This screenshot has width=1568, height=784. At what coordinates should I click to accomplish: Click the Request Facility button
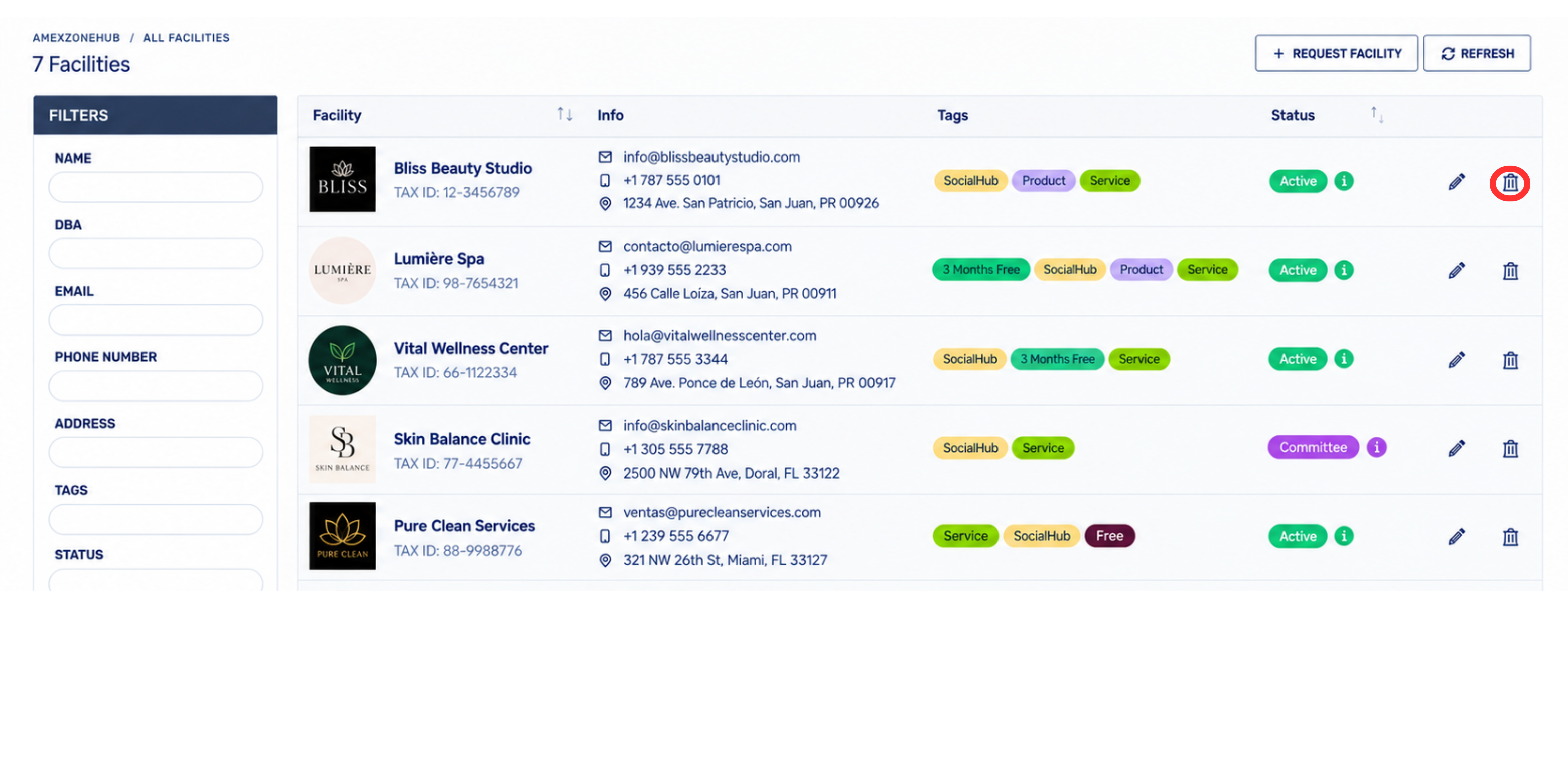1336,54
